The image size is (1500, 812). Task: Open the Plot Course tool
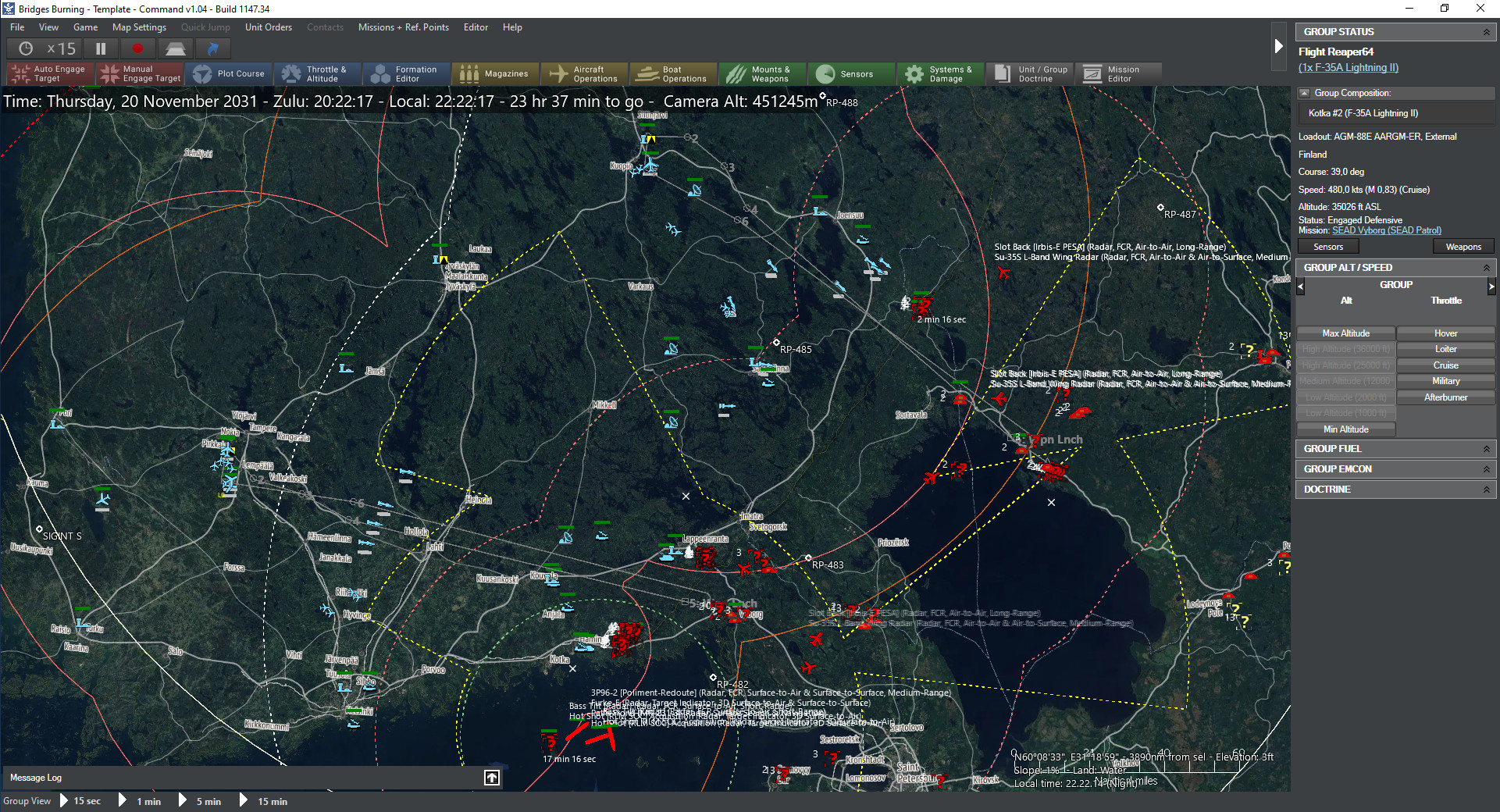coord(229,74)
